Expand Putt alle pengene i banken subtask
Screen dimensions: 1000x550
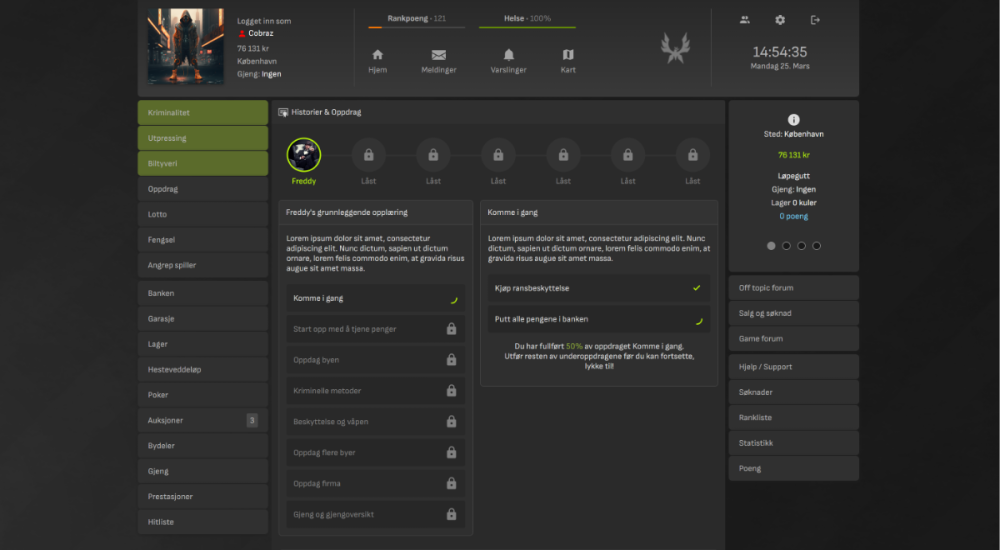[599, 320]
